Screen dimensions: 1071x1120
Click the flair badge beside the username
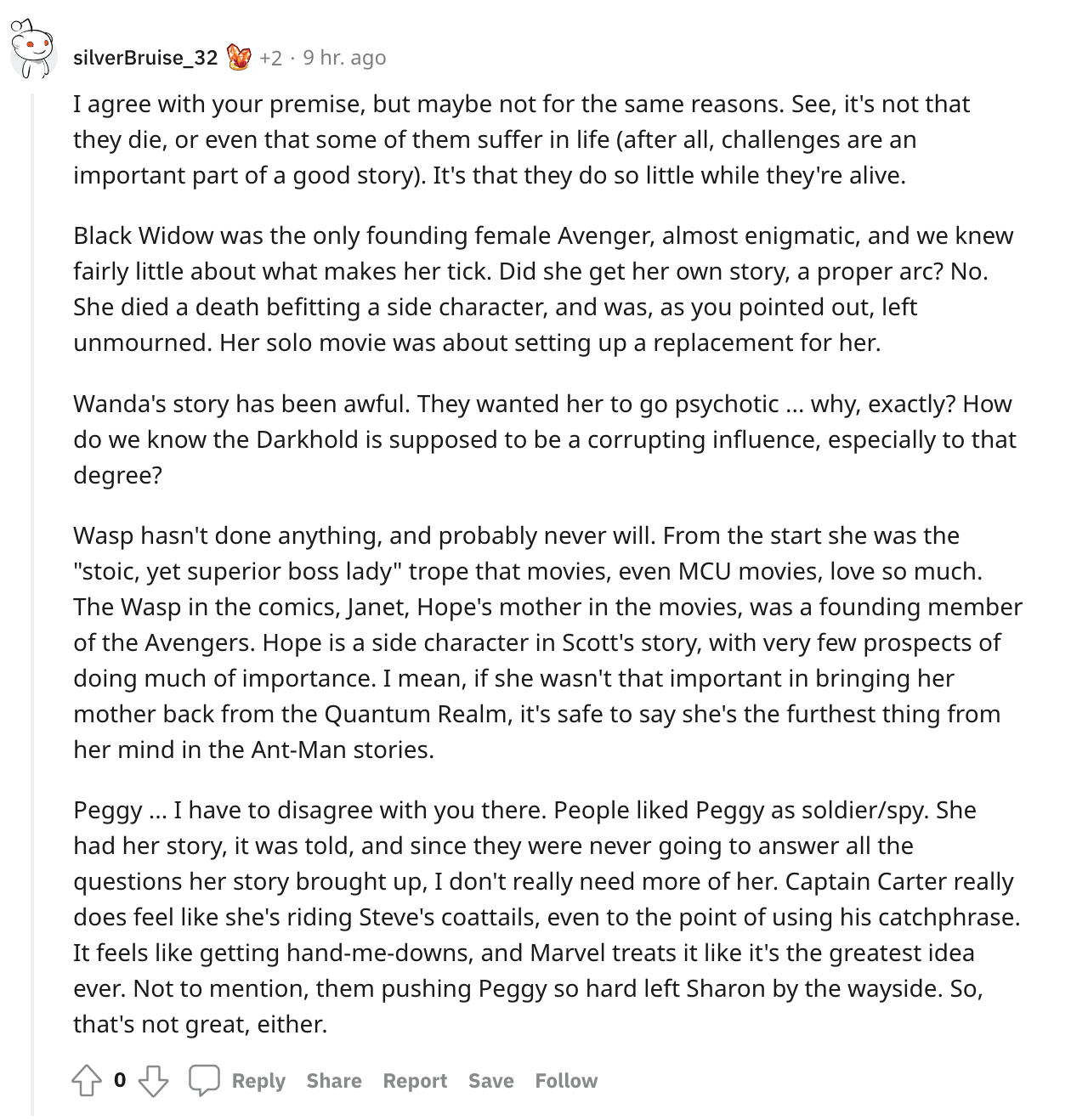[239, 57]
